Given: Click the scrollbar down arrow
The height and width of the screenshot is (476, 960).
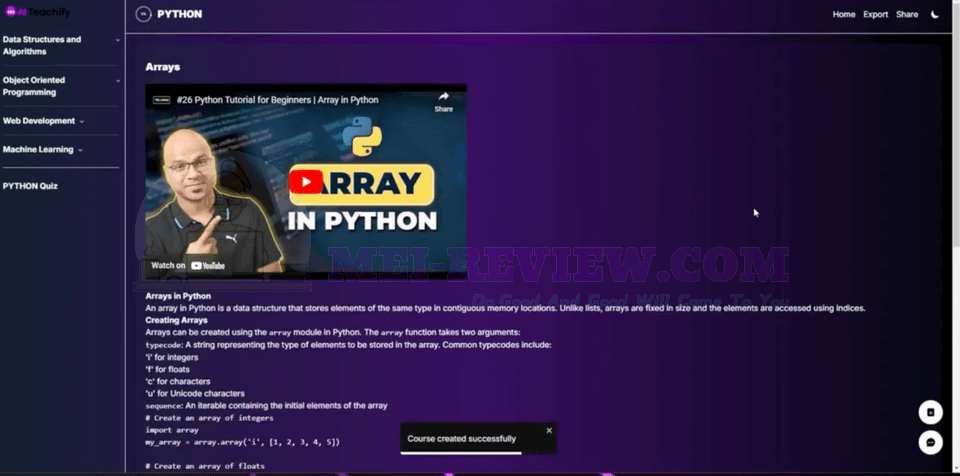Looking at the screenshot, I should point(956,469).
